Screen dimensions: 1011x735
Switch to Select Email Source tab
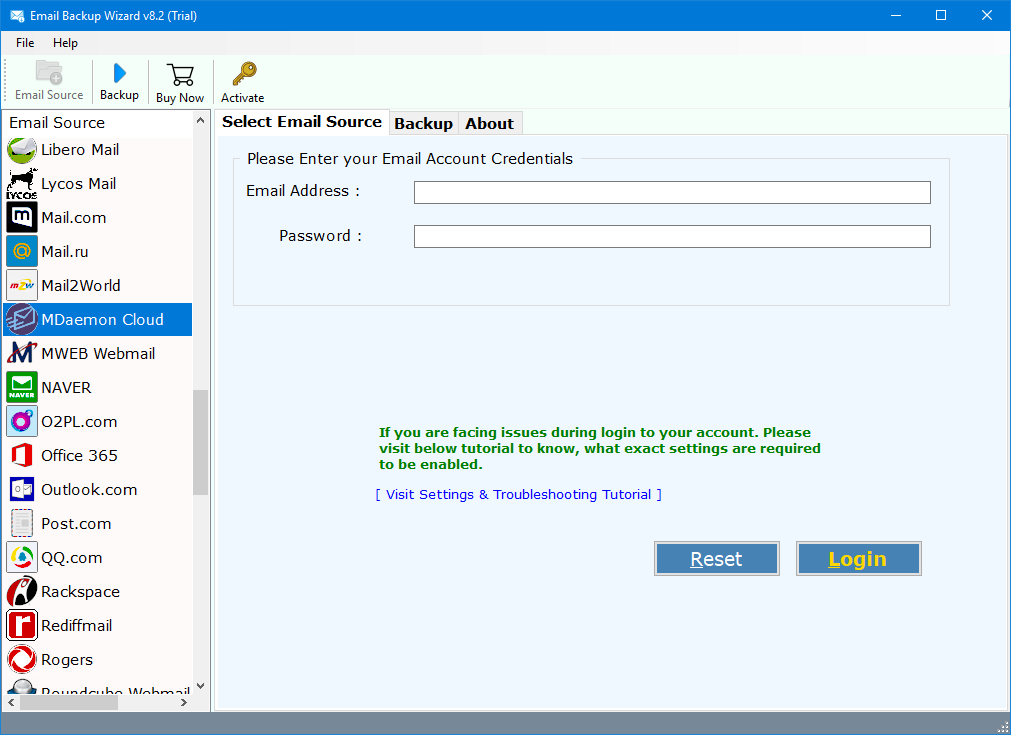pyautogui.click(x=302, y=122)
